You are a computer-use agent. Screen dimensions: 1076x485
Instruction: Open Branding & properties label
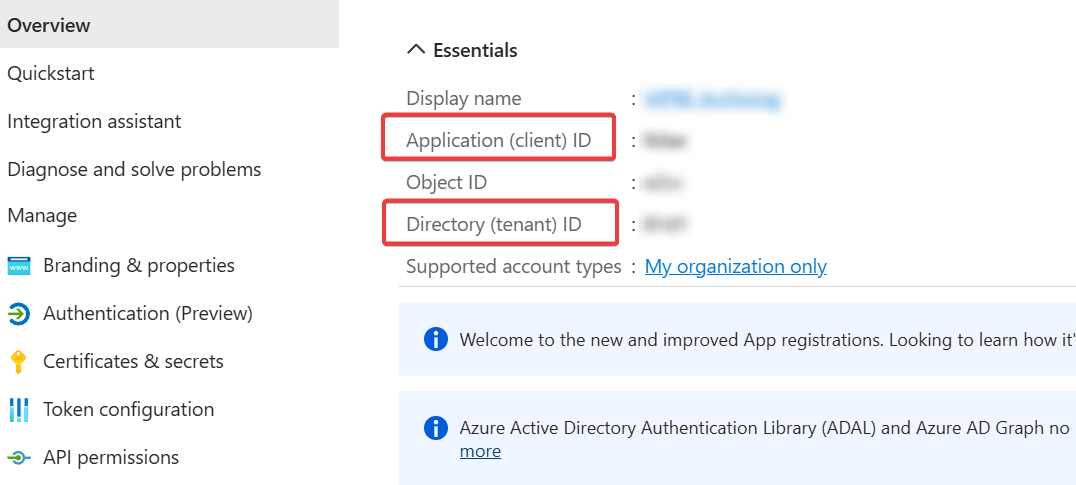[x=139, y=265]
